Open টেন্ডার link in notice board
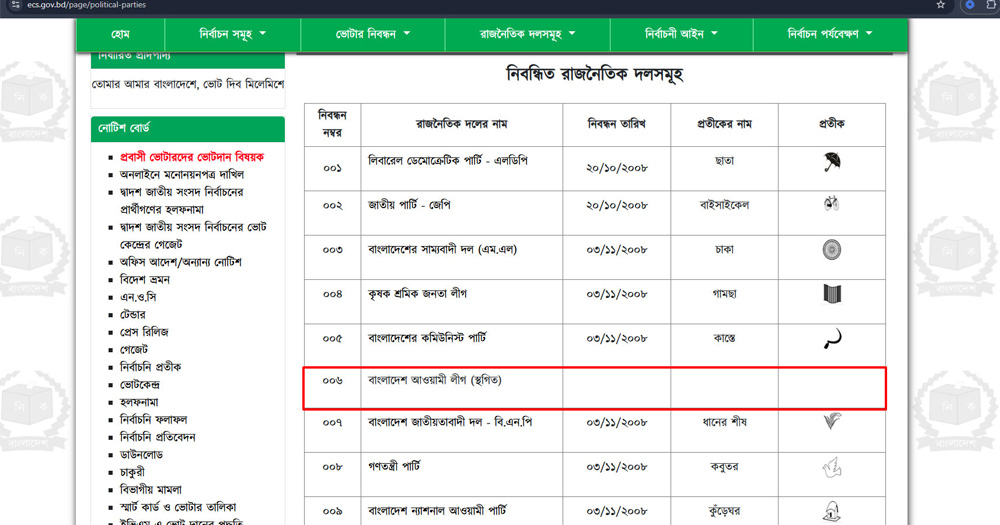Screen dimensions: 1000x525 (133, 314)
